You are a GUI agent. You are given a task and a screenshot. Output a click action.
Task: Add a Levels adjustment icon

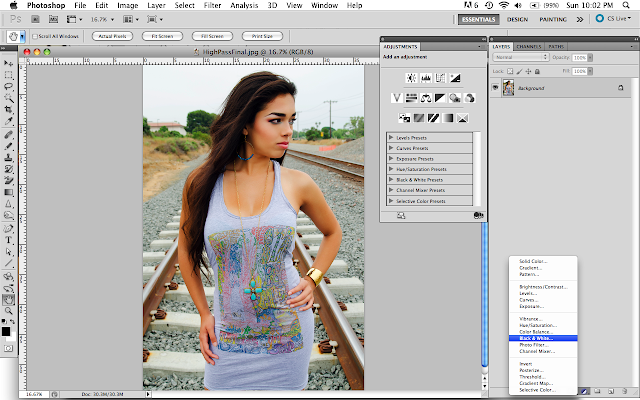pos(426,78)
